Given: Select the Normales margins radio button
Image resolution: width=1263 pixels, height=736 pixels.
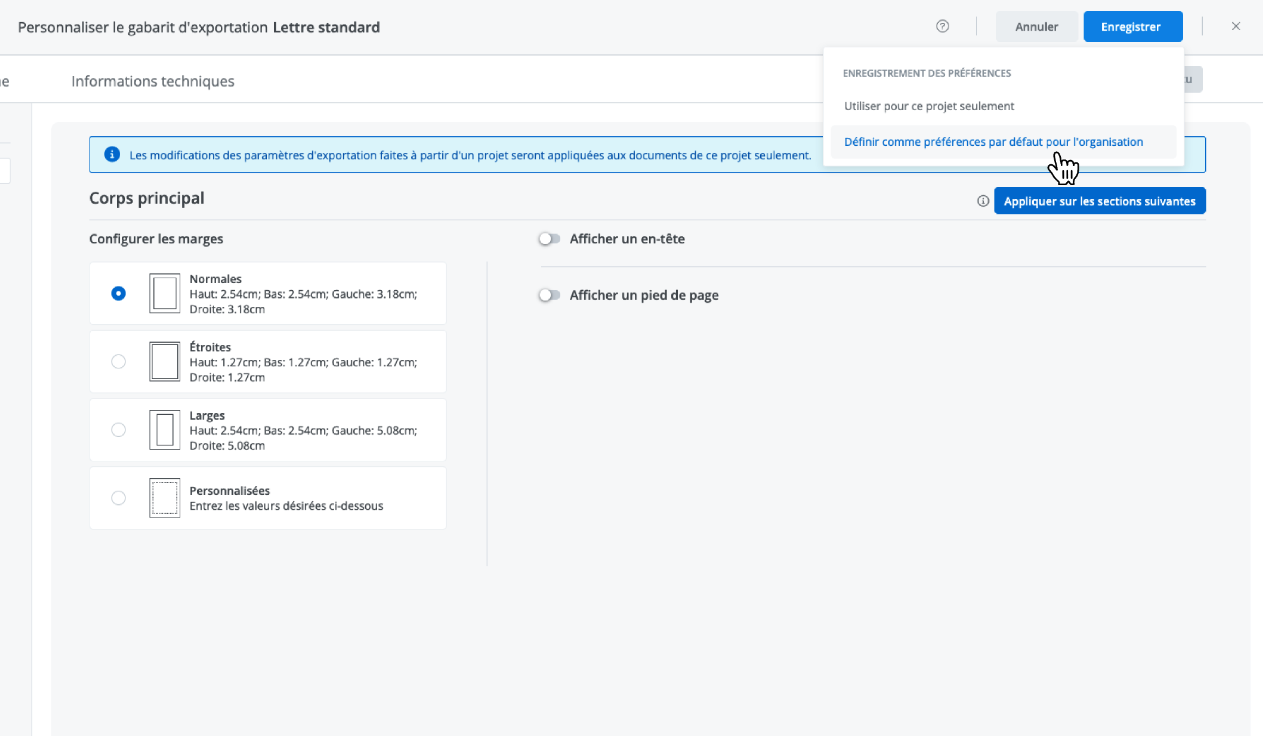Looking at the screenshot, I should [119, 294].
